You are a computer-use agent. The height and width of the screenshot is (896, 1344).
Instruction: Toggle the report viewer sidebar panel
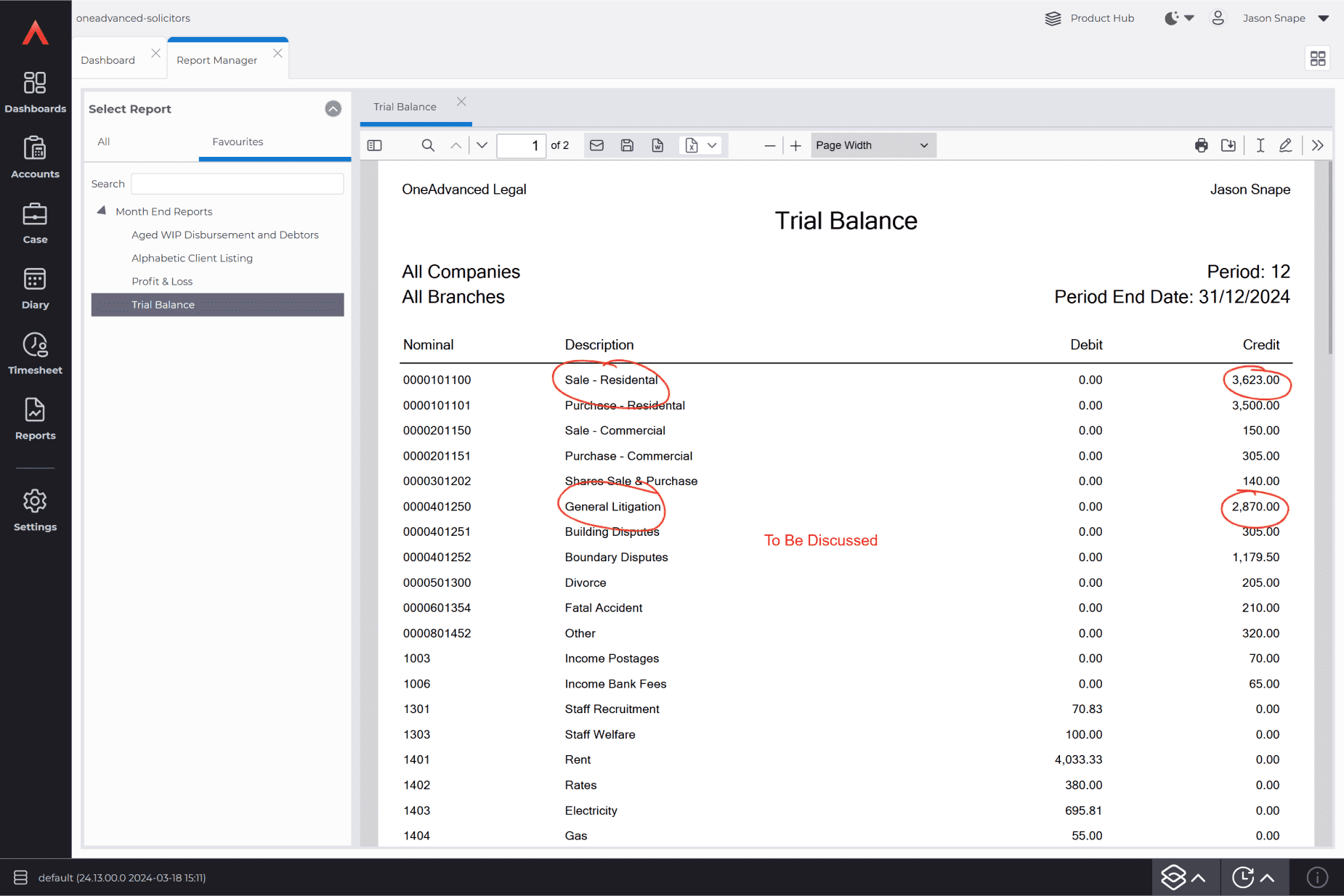coord(375,145)
